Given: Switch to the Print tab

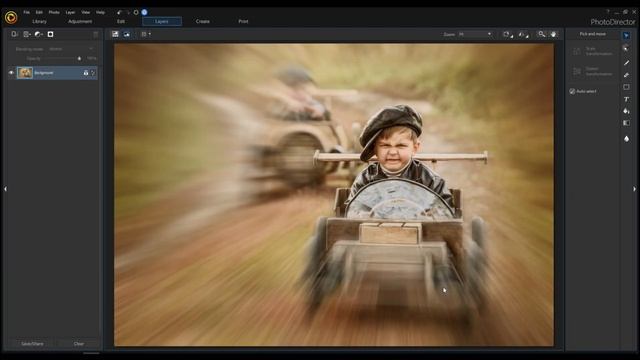Looking at the screenshot, I should [x=243, y=21].
